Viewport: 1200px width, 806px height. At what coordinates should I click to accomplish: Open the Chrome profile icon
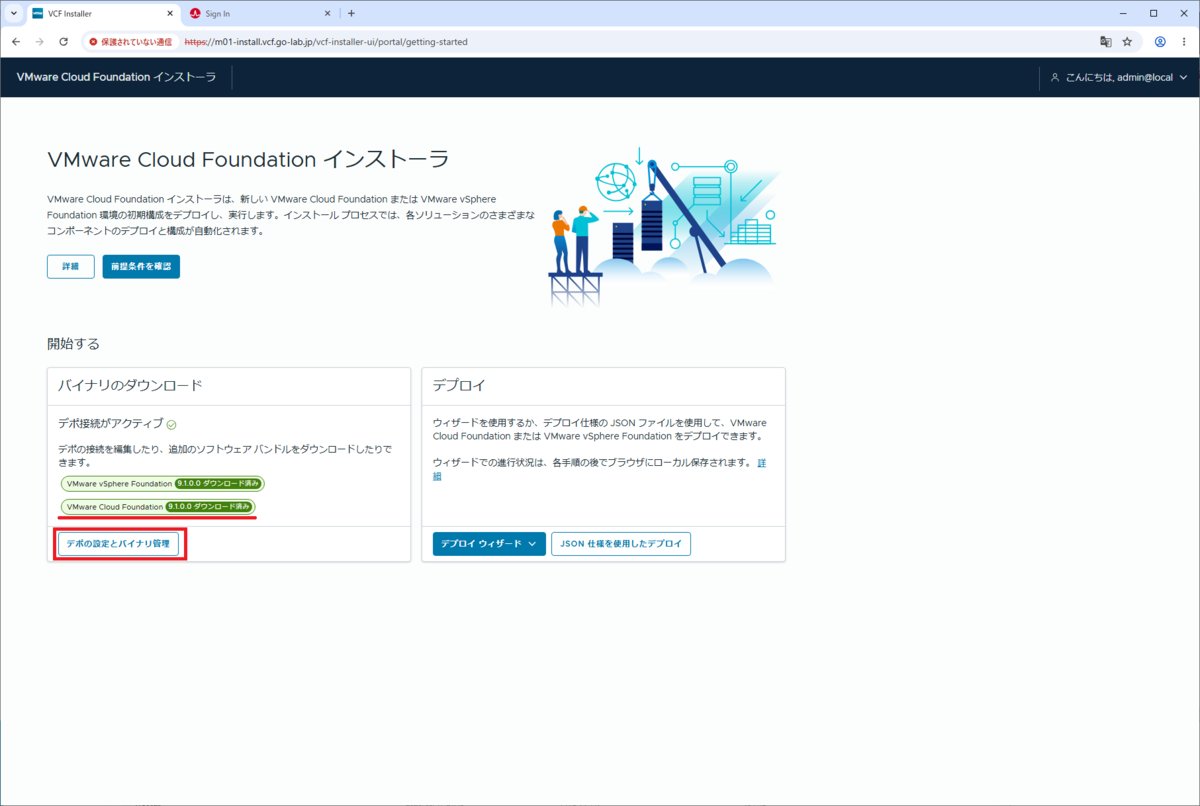pos(1160,42)
